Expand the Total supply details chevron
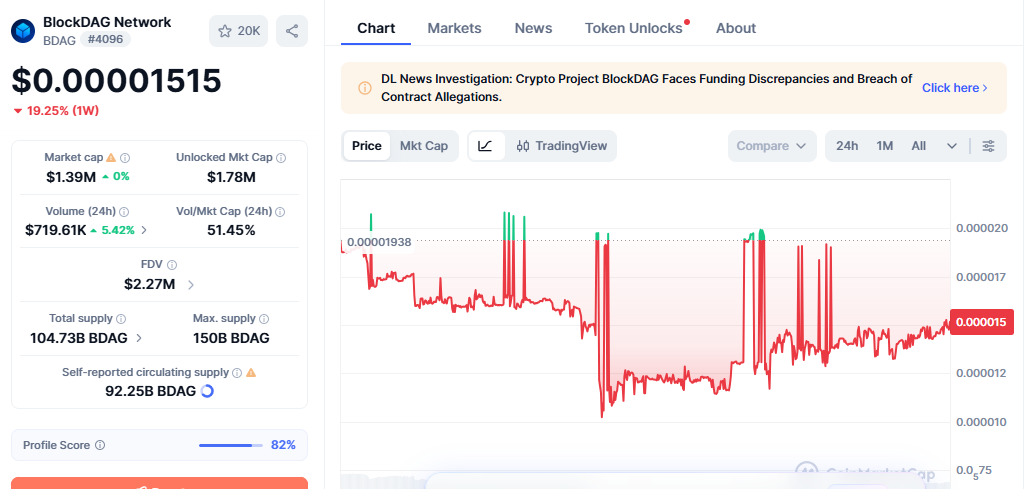 pyautogui.click(x=140, y=338)
